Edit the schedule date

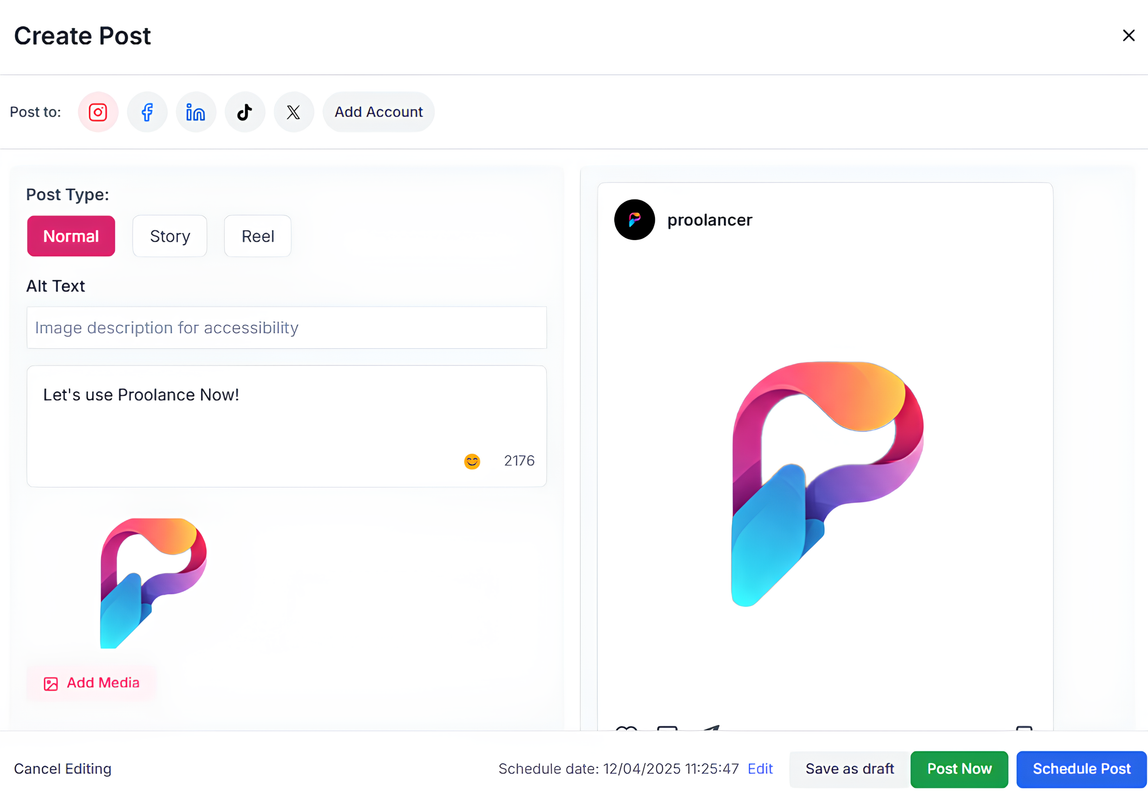pyautogui.click(x=760, y=769)
